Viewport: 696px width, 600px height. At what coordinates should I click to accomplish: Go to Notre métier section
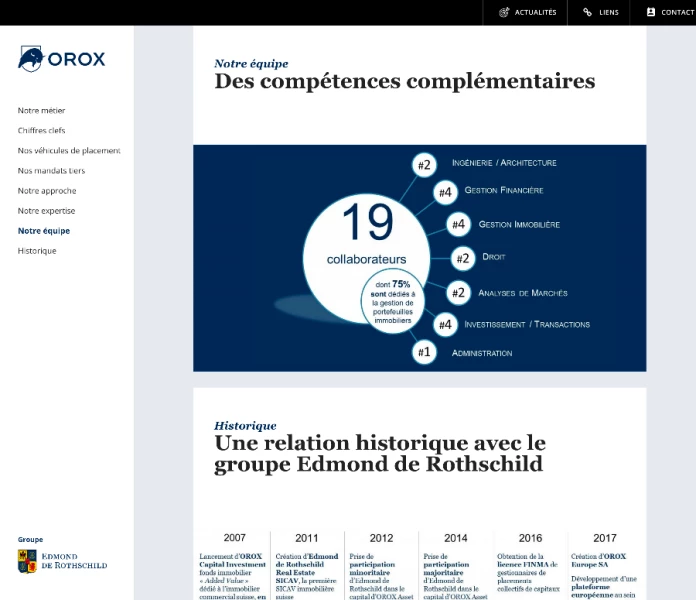41,111
